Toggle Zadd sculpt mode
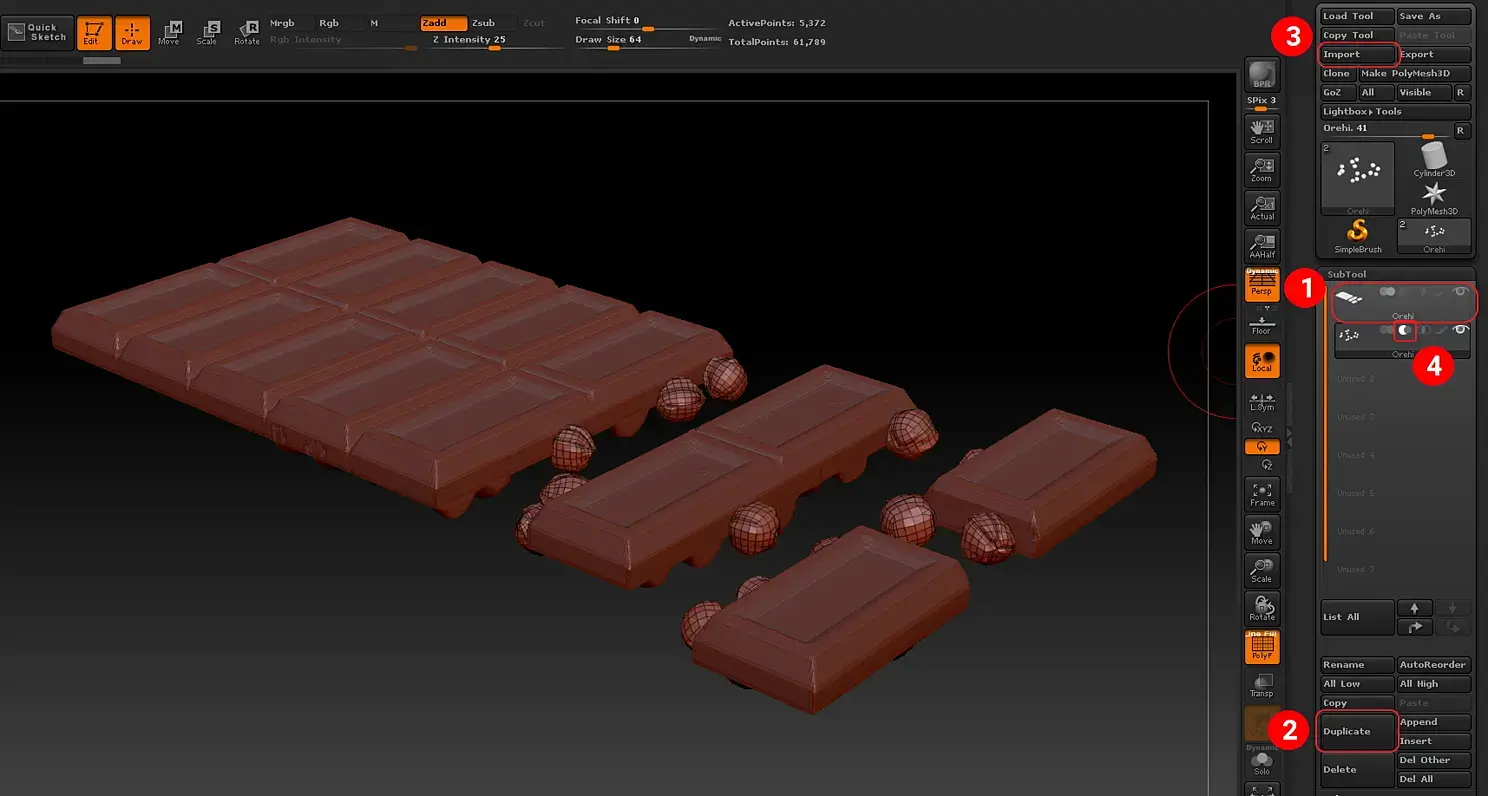The height and width of the screenshot is (796, 1488). tap(443, 23)
